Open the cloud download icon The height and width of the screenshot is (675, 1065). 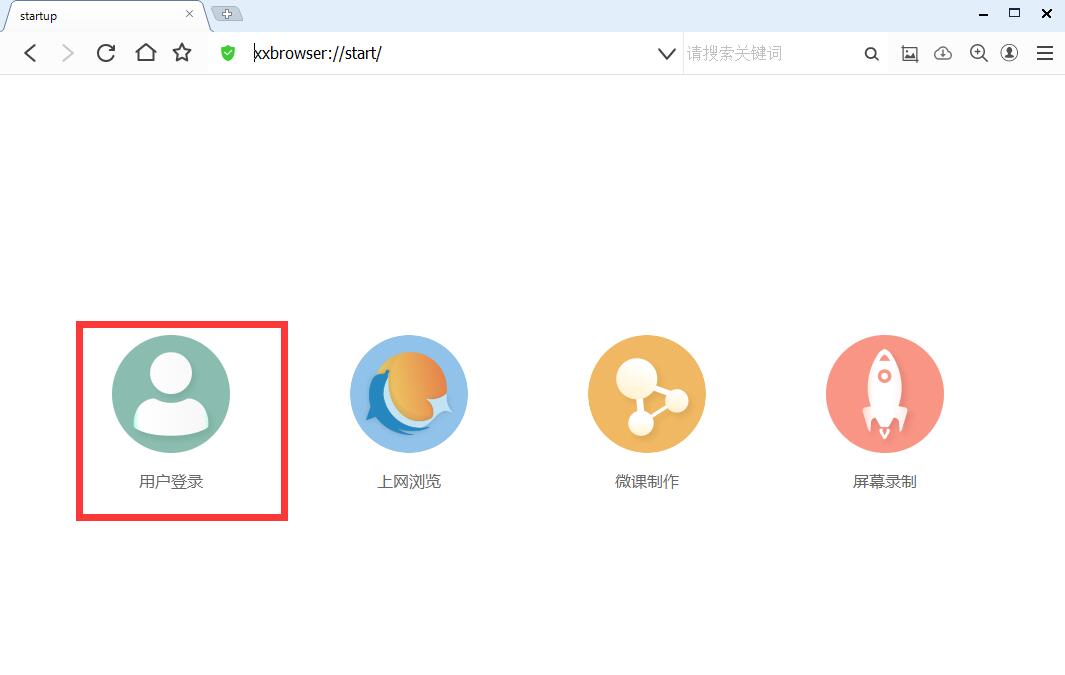pyautogui.click(x=943, y=54)
